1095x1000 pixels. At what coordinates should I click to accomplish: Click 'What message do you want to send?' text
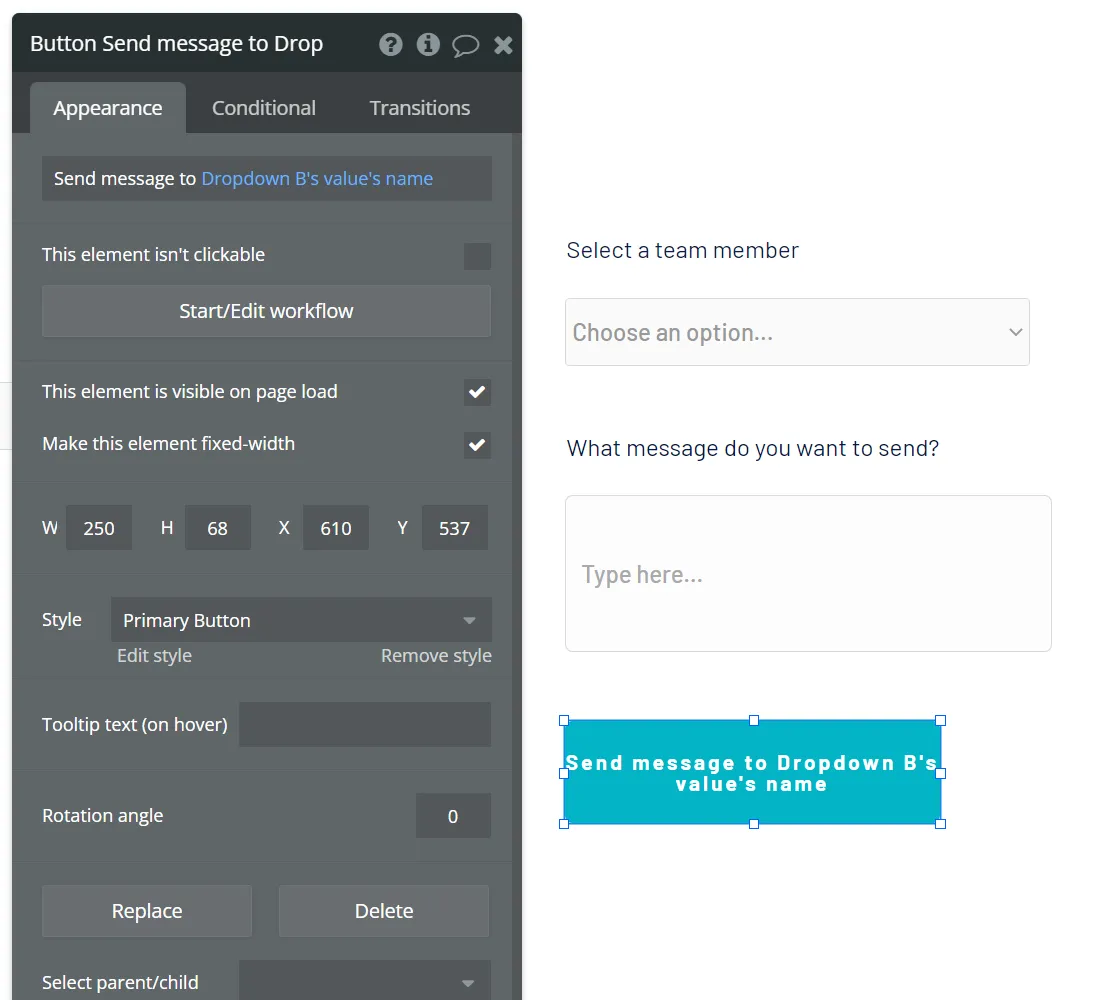point(753,448)
